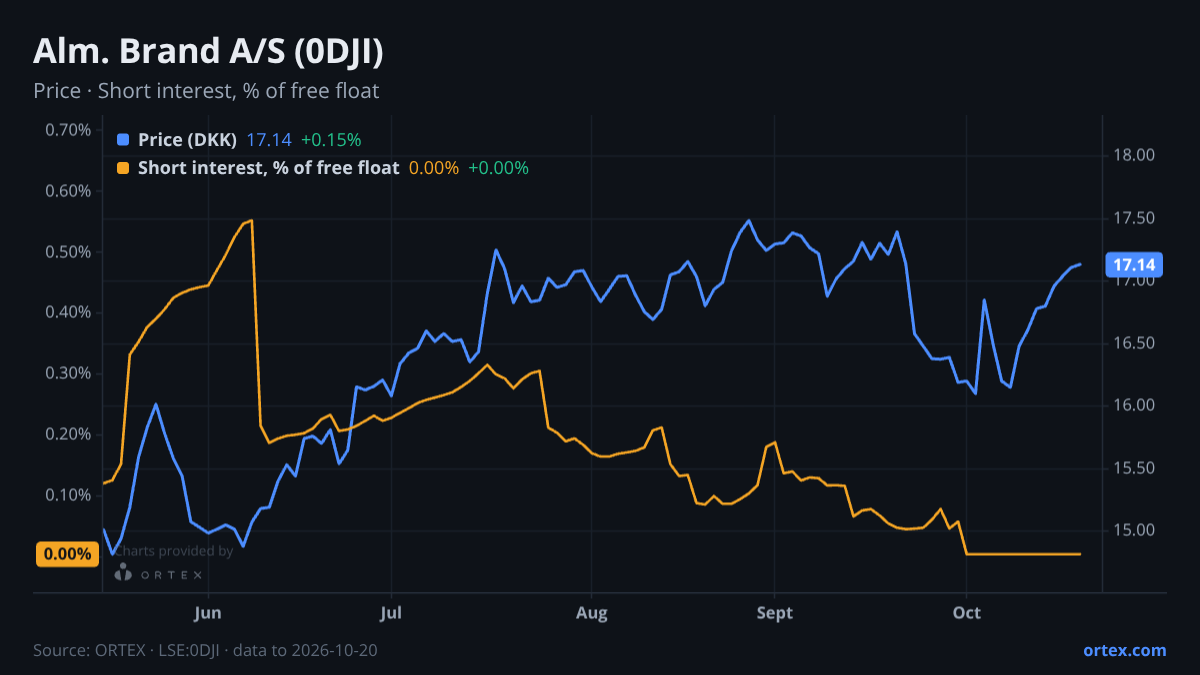This screenshot has height=675, width=1200.
Task: Click the 18.00 right axis price label
Action: [1134, 155]
